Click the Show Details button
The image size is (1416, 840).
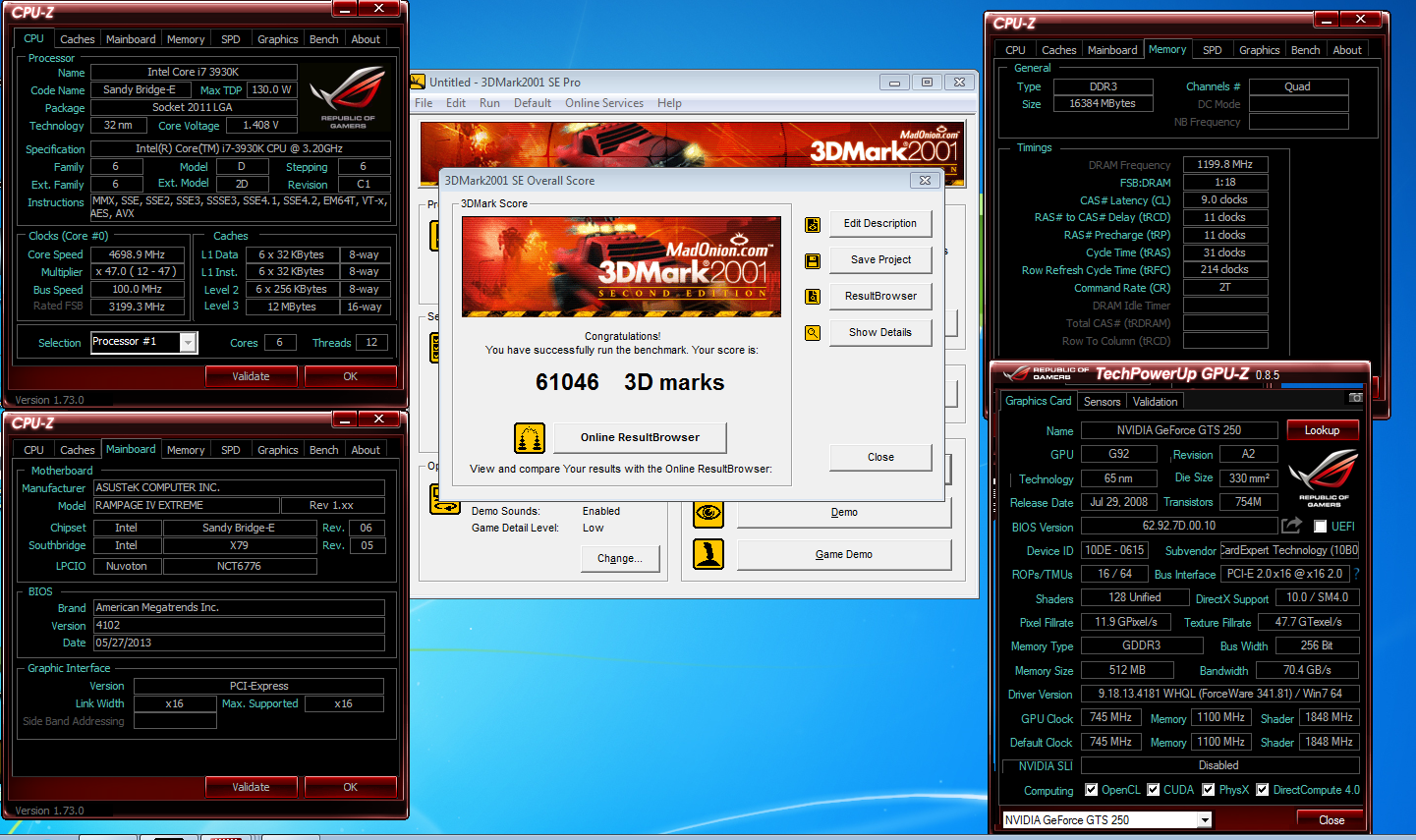point(880,333)
